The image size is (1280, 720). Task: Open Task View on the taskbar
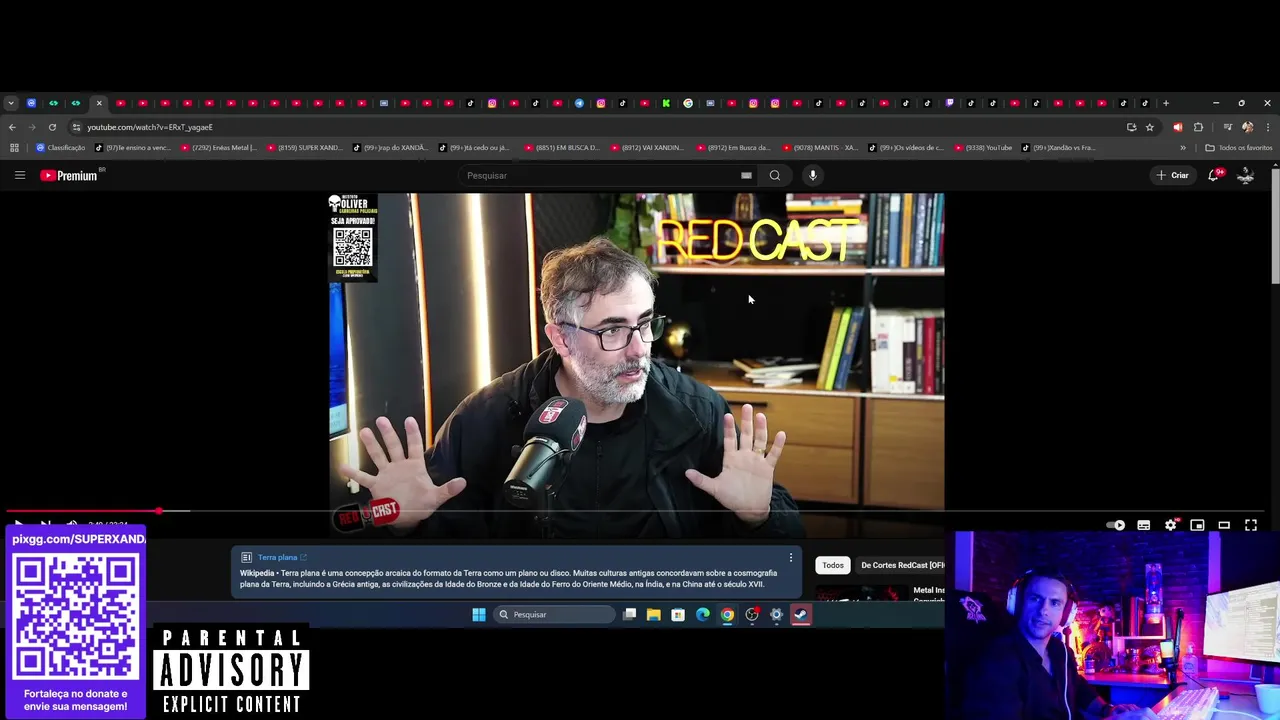click(x=629, y=614)
